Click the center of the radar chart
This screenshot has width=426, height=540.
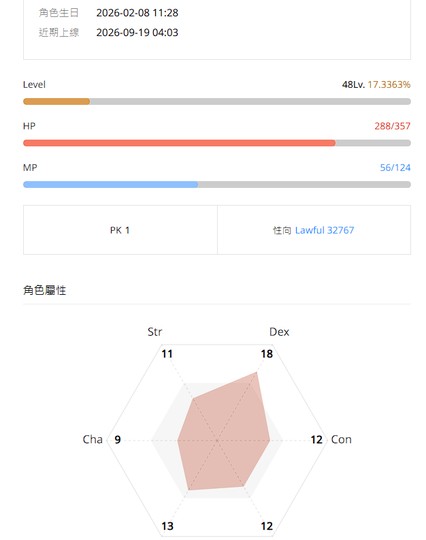point(217,440)
